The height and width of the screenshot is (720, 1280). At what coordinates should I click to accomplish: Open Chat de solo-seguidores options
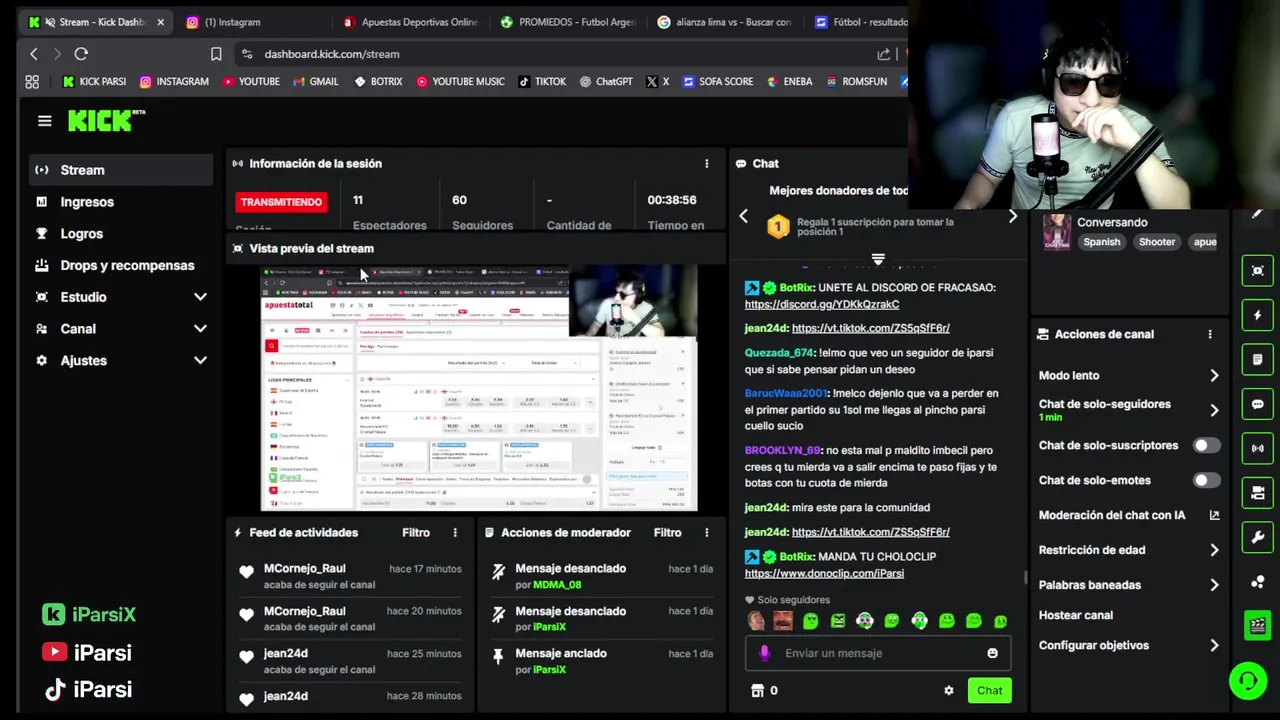tap(1129, 409)
